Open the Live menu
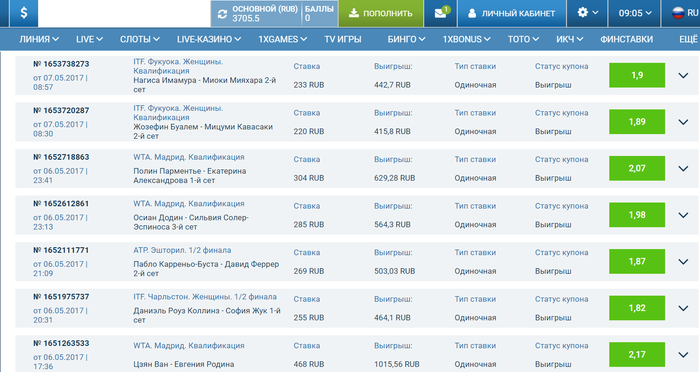This screenshot has width=700, height=372. point(89,39)
